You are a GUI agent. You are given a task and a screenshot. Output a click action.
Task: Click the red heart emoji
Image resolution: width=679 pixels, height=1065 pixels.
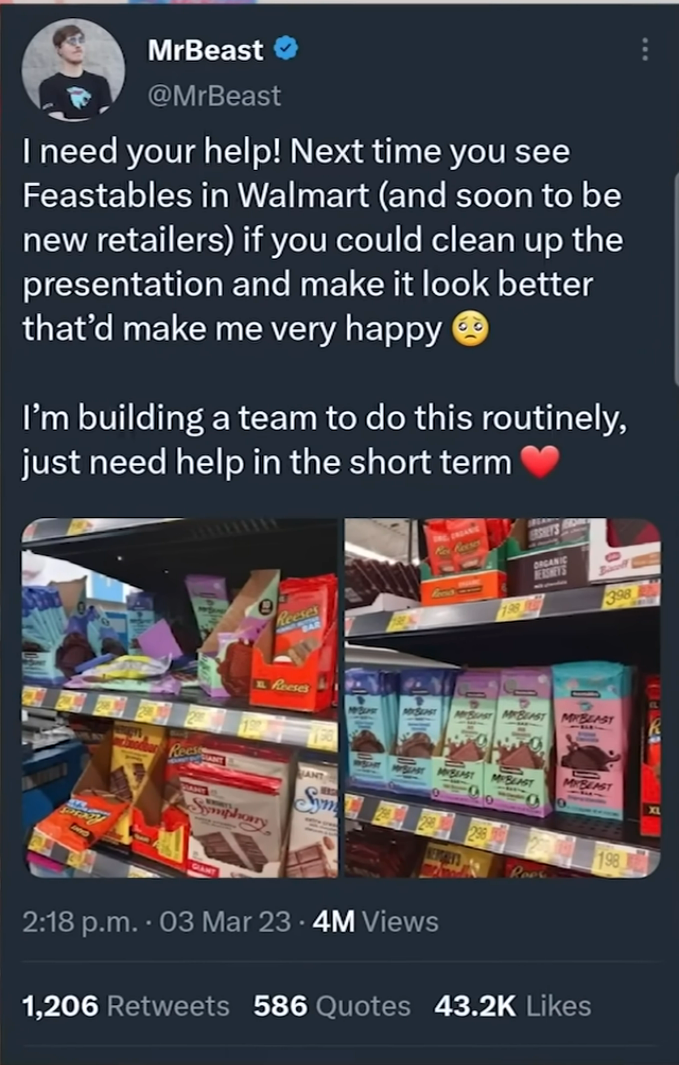pyautogui.click(x=540, y=462)
